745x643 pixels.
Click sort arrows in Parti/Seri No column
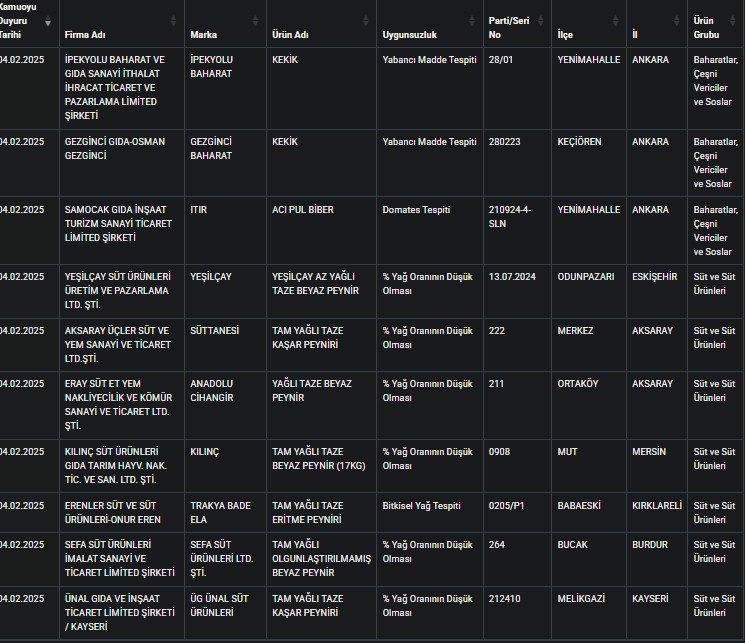(x=542, y=21)
